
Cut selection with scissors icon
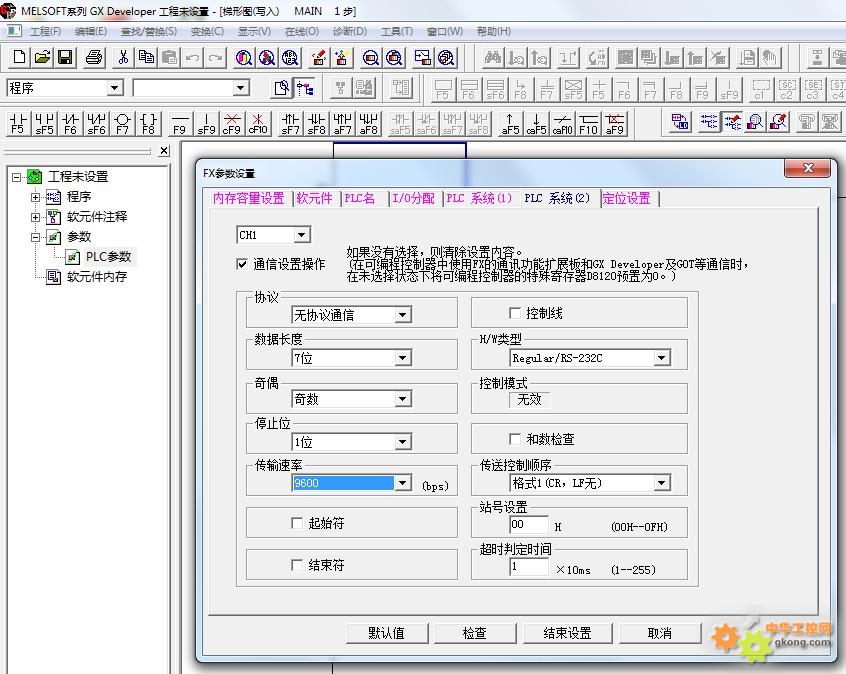coord(123,57)
